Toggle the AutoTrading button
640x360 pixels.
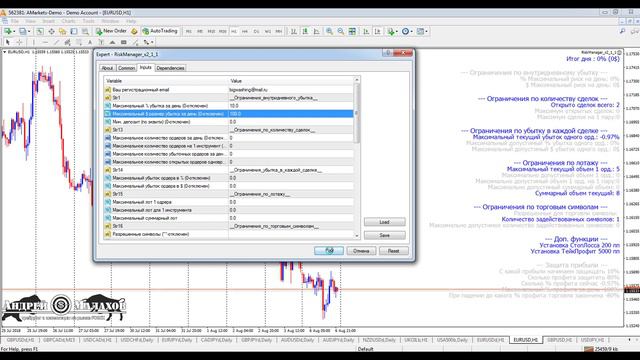point(160,31)
